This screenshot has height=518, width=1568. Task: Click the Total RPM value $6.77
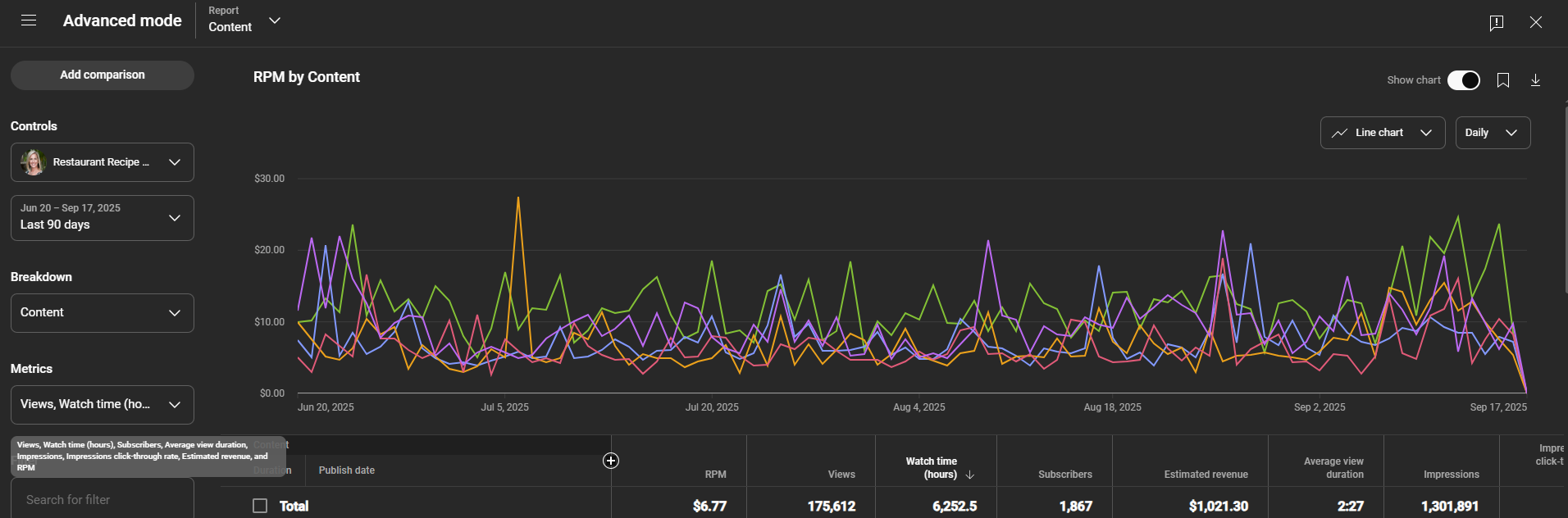coord(709,507)
